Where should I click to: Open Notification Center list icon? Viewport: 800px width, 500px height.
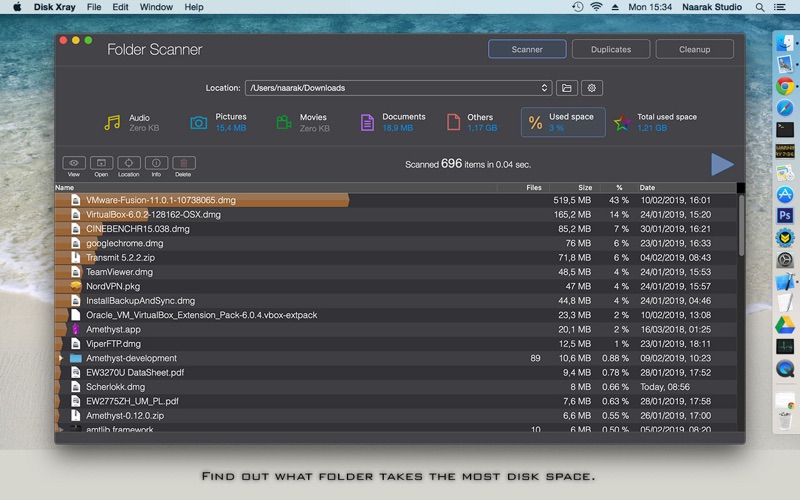(780, 7)
